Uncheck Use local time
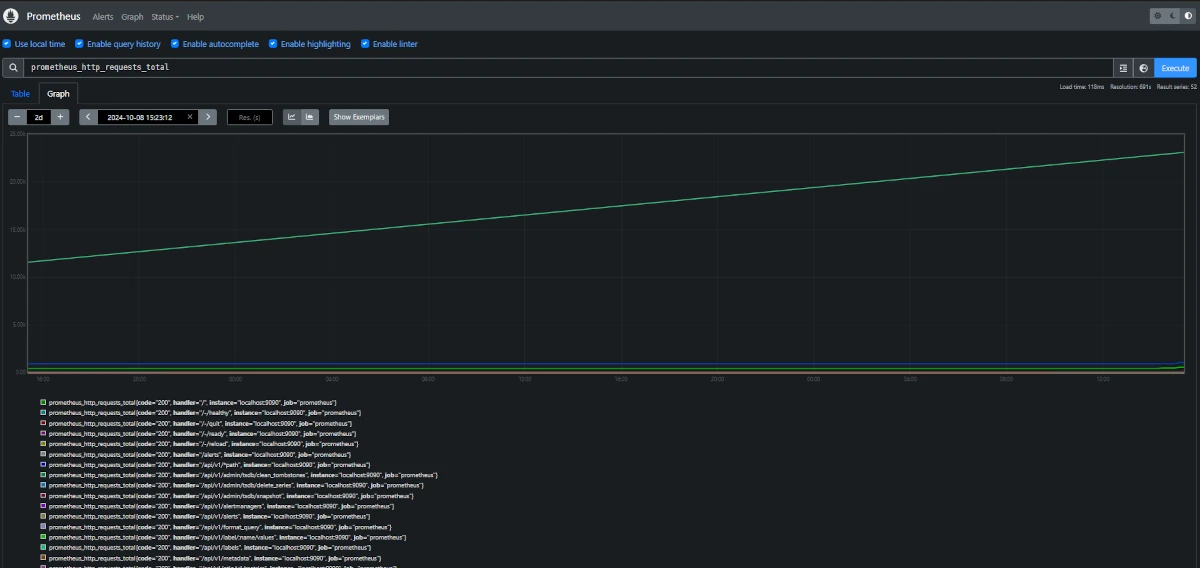The image size is (1200, 568). [7, 44]
